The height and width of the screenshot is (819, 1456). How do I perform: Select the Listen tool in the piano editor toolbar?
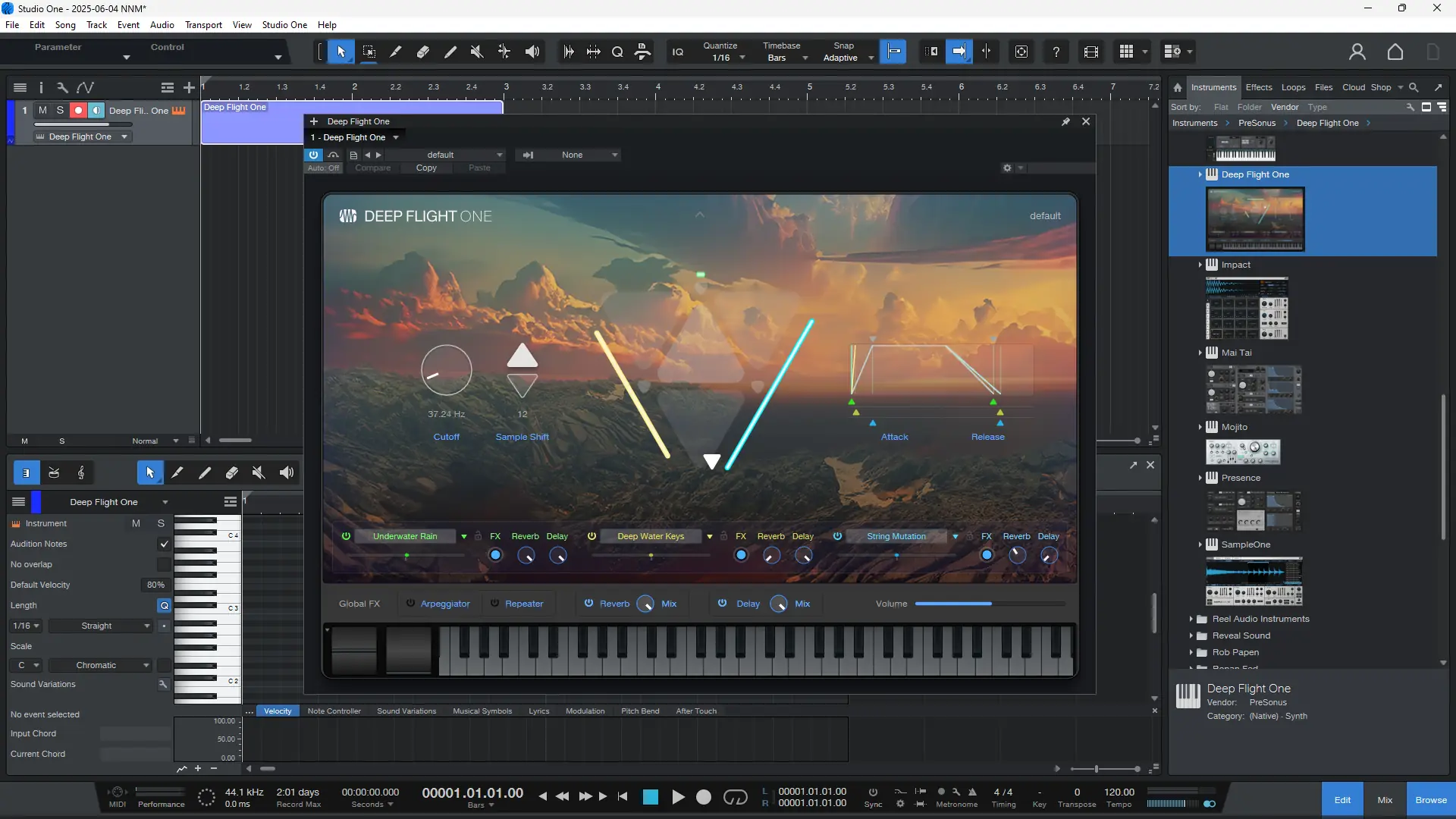tap(286, 472)
